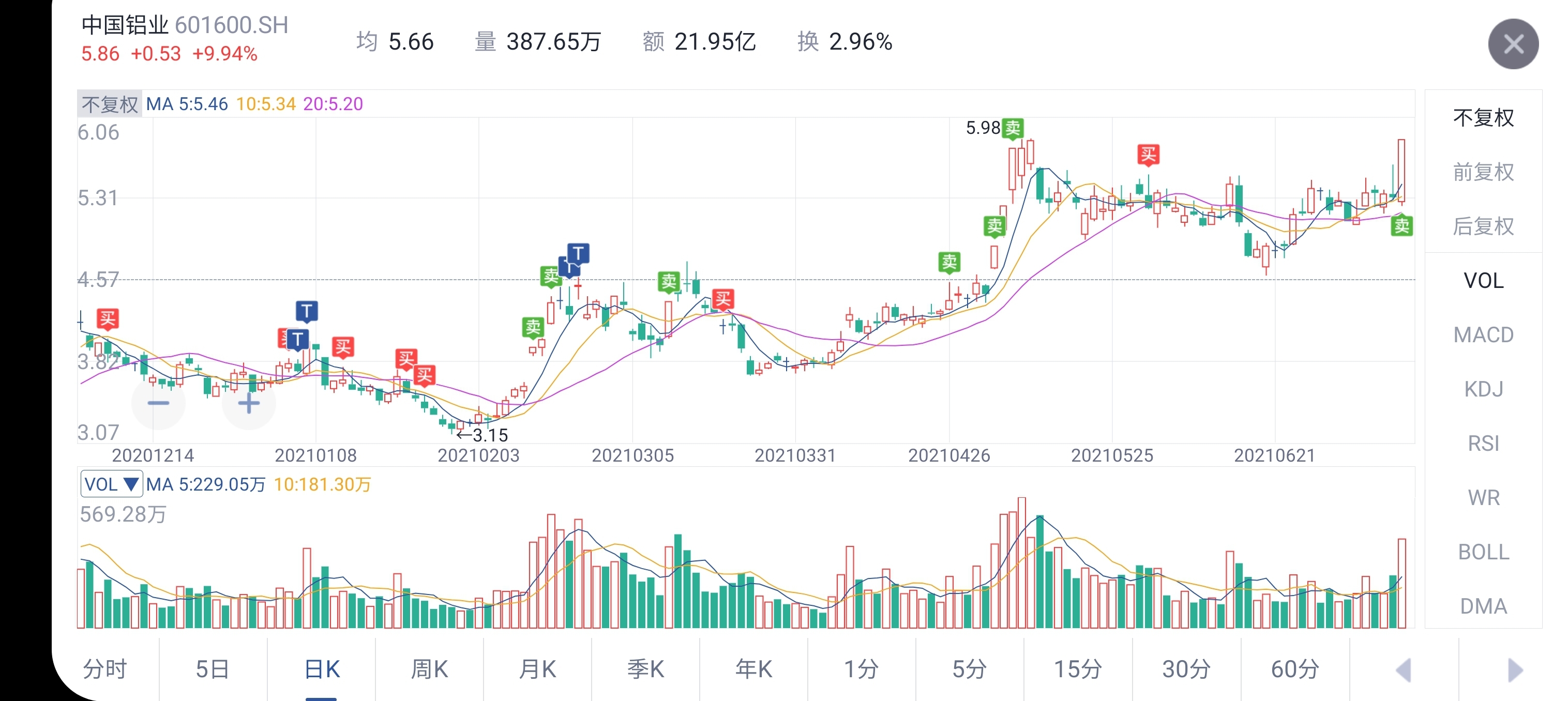Show the KDJ indicator
Viewport: 1568px width, 701px height.
click(1483, 389)
